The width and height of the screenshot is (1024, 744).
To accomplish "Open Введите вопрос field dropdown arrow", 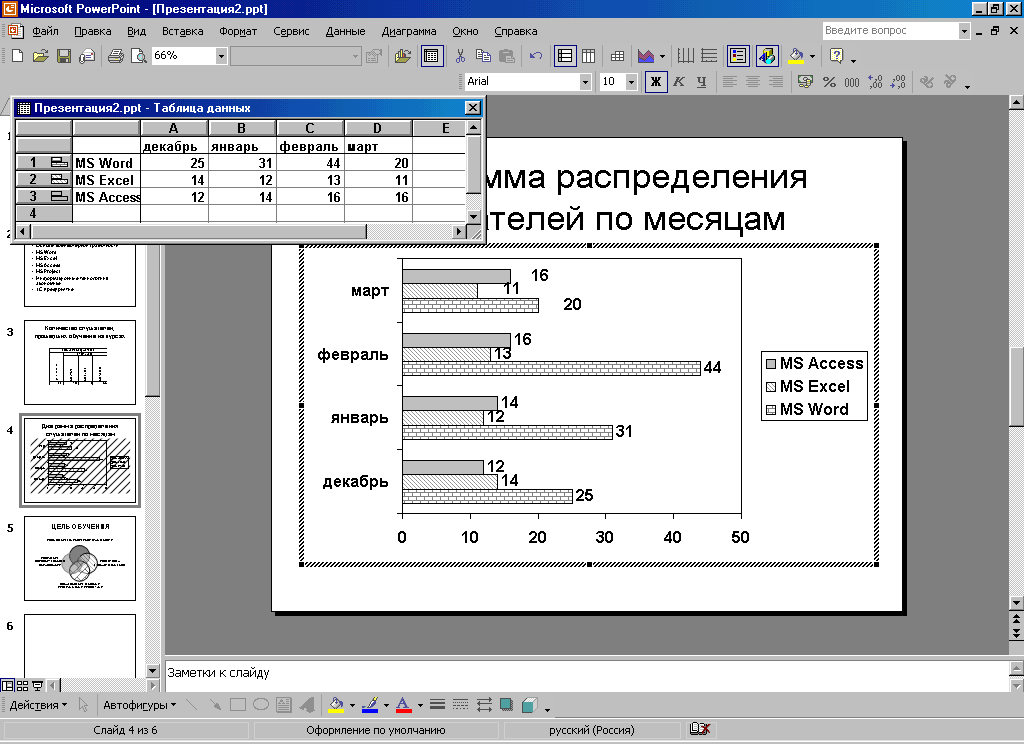I will coord(964,30).
